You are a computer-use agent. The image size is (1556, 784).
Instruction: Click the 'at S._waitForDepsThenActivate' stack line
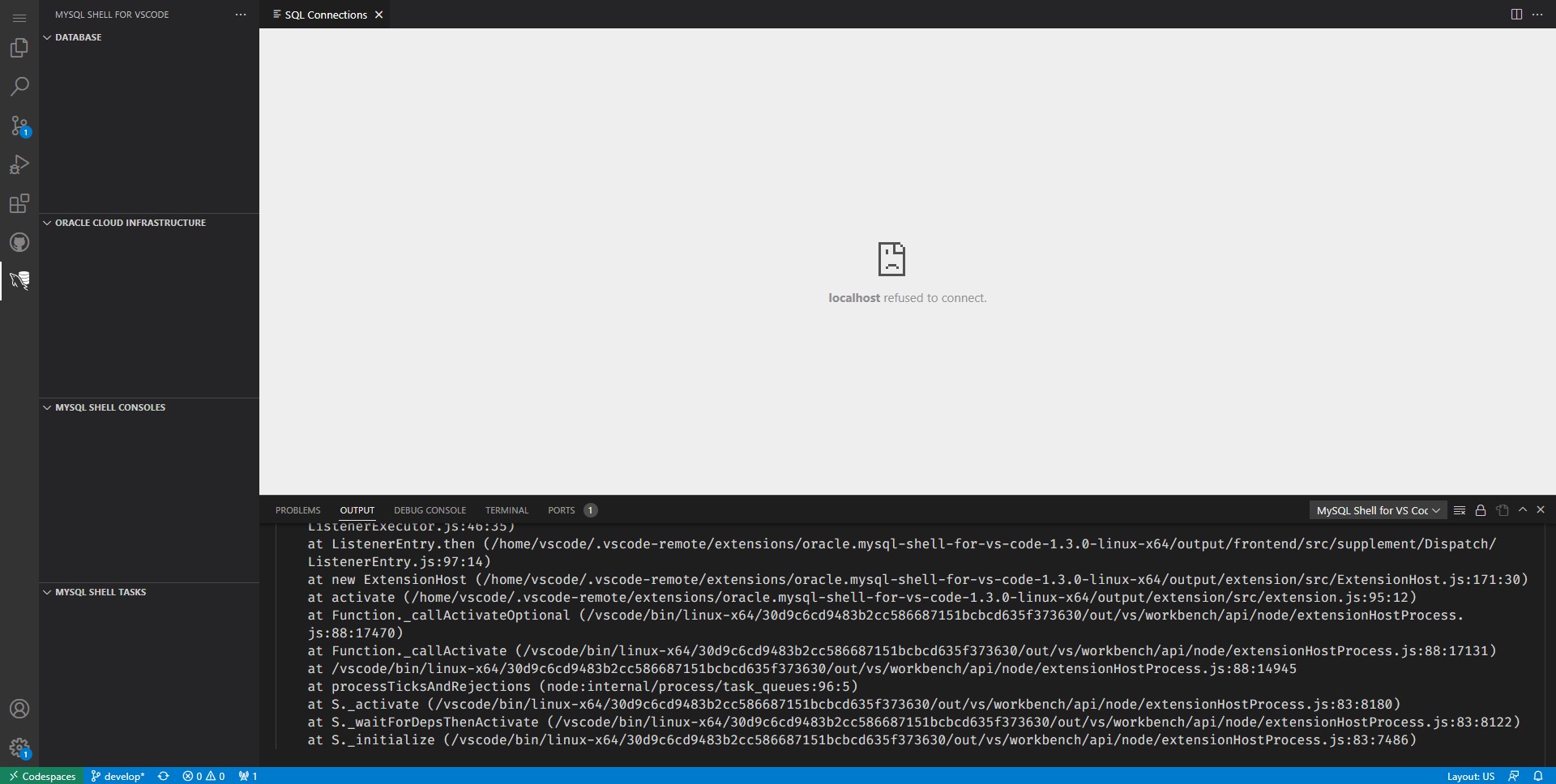913,722
